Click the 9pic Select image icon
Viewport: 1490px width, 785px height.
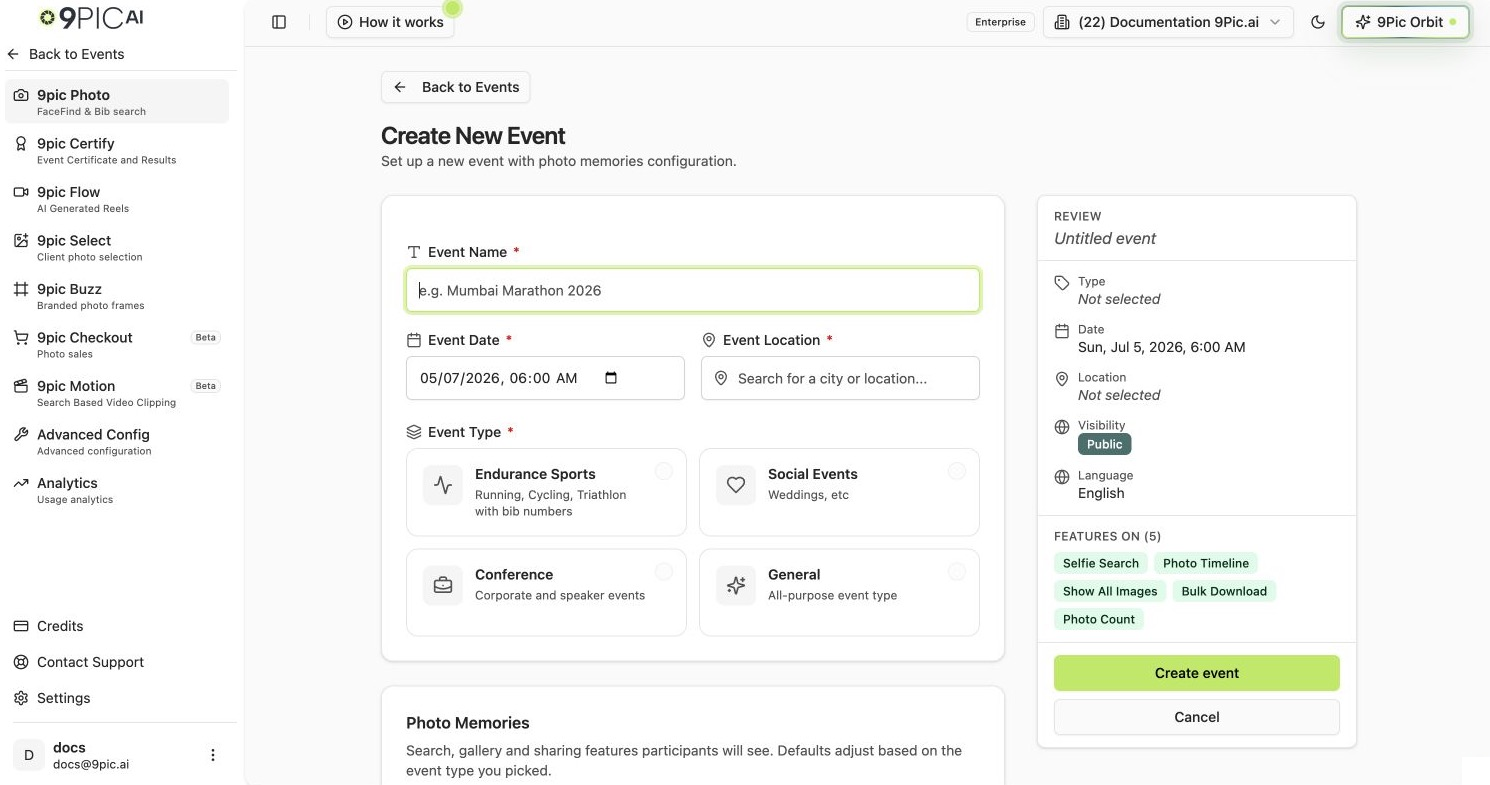tap(20, 241)
